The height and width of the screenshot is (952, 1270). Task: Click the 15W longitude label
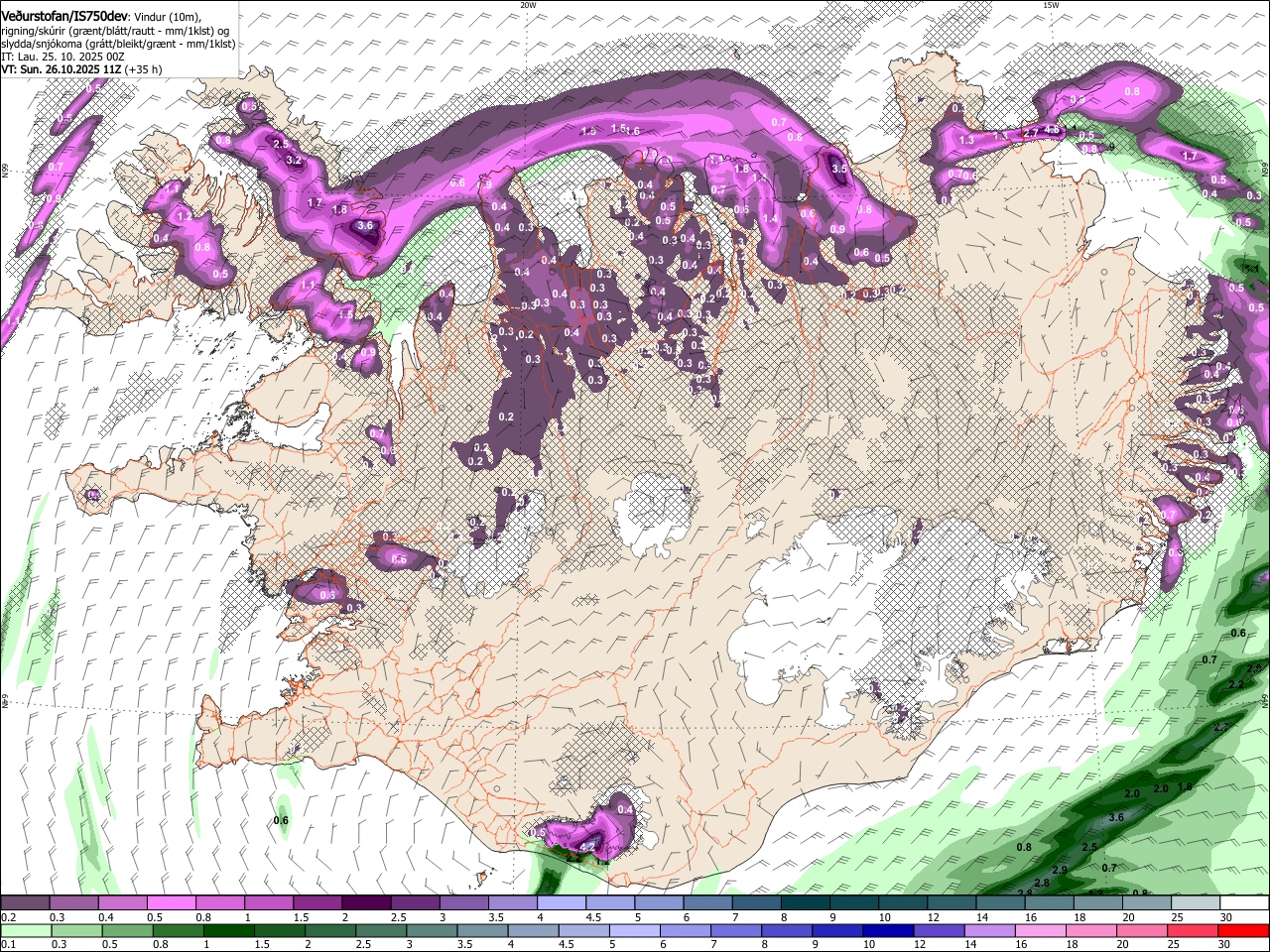point(1051,4)
